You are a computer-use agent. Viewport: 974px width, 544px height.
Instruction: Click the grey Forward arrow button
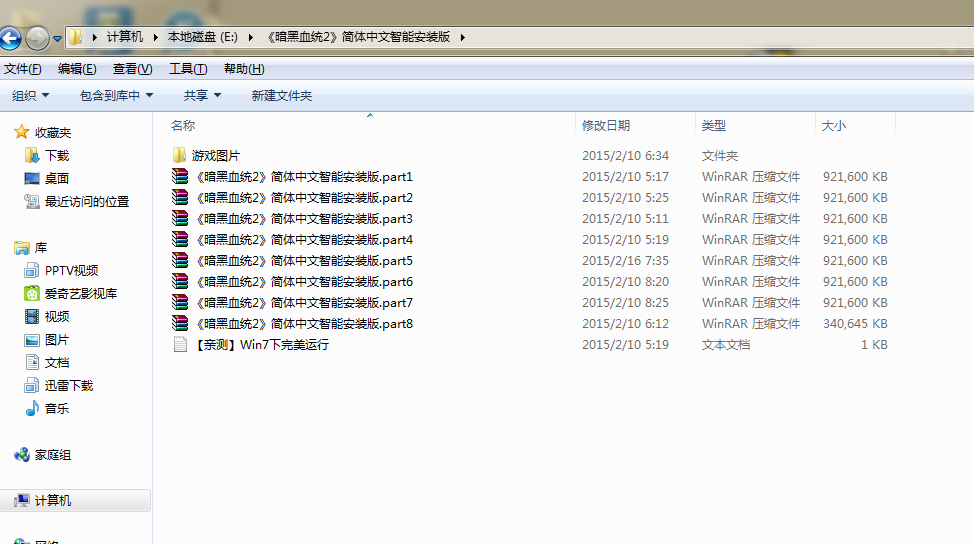[x=37, y=39]
